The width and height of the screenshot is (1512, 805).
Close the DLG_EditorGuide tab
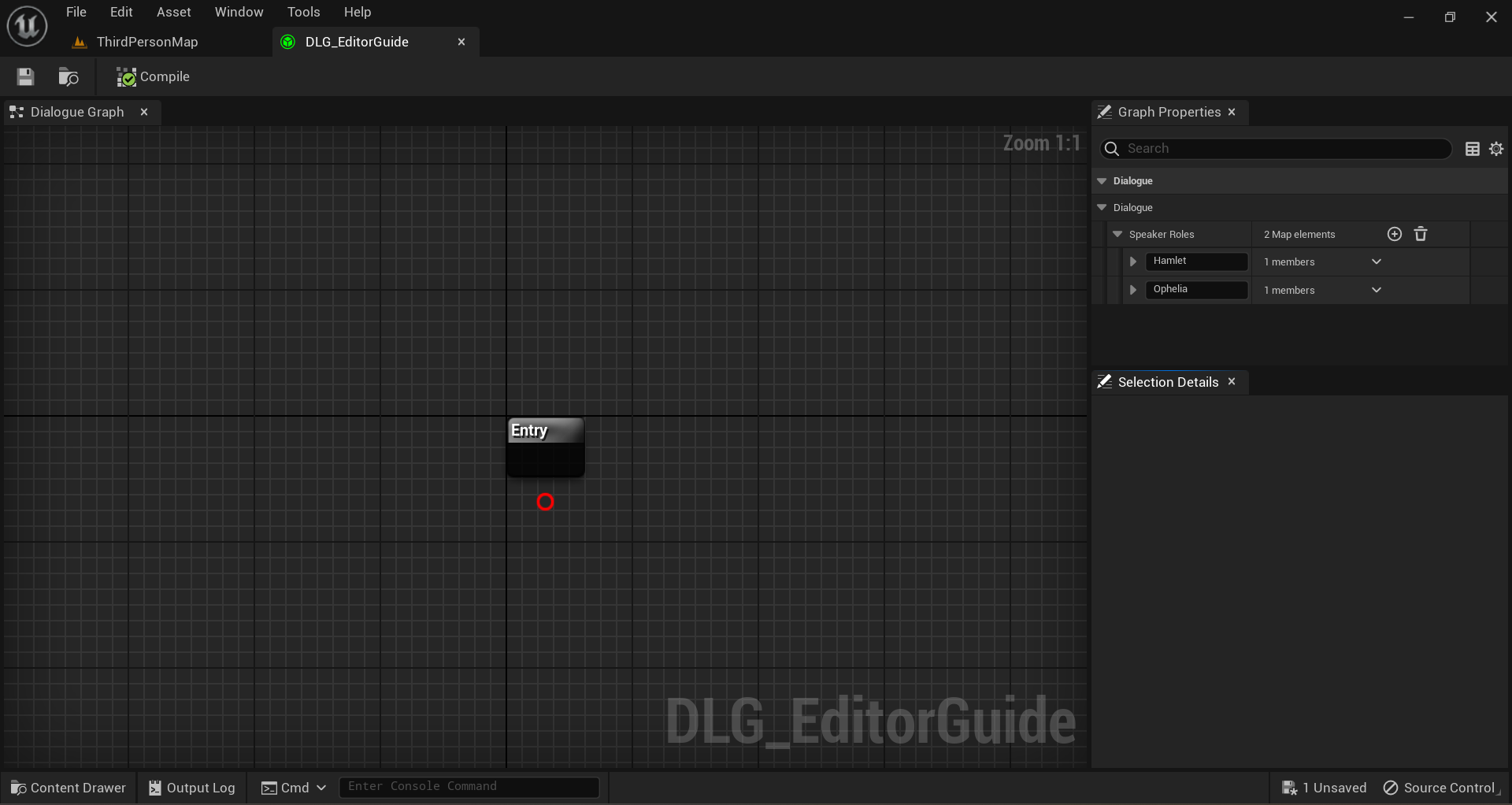461,42
